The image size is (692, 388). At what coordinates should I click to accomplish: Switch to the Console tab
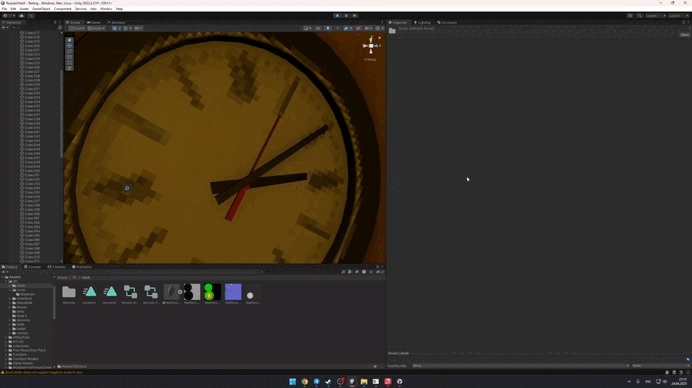coord(32,267)
